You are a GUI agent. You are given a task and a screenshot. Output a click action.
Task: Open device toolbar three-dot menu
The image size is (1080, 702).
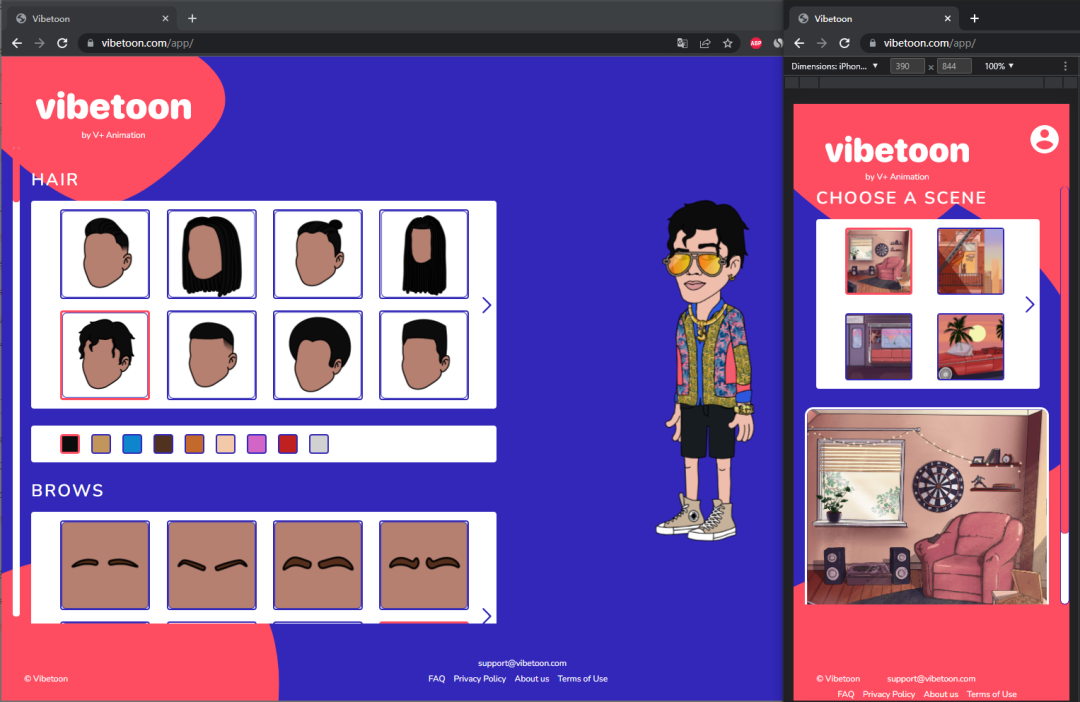[1066, 66]
